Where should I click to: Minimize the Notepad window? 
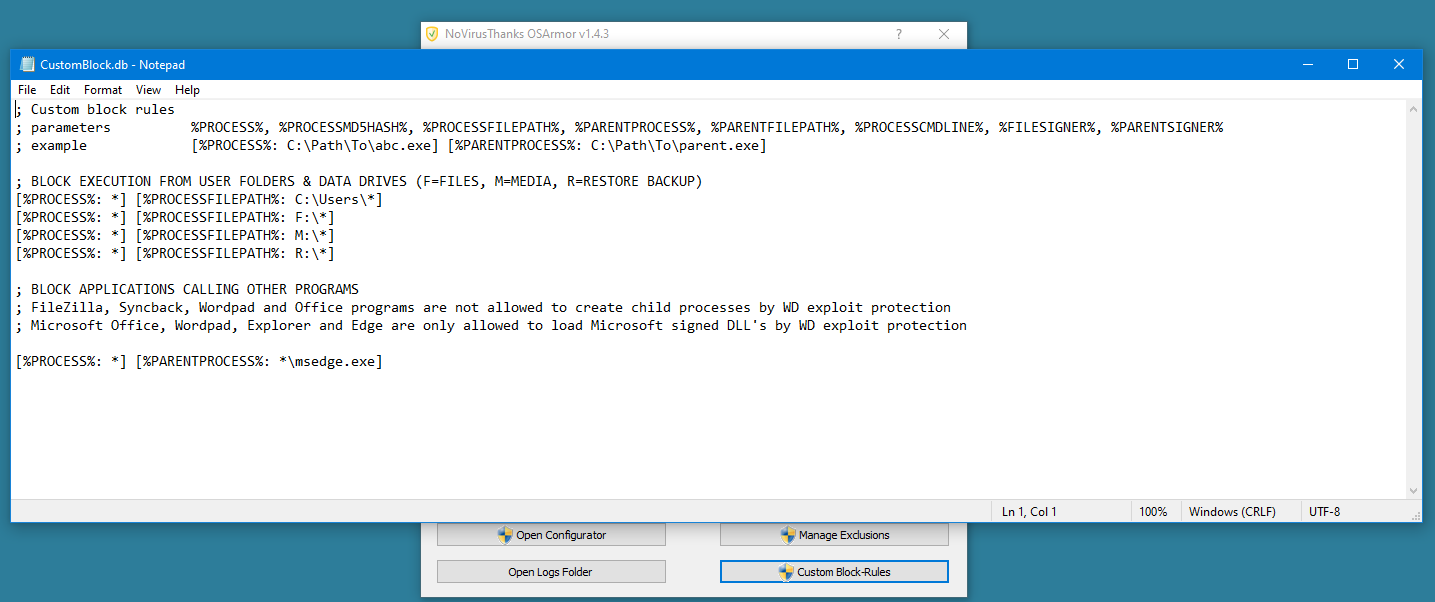(x=1307, y=64)
